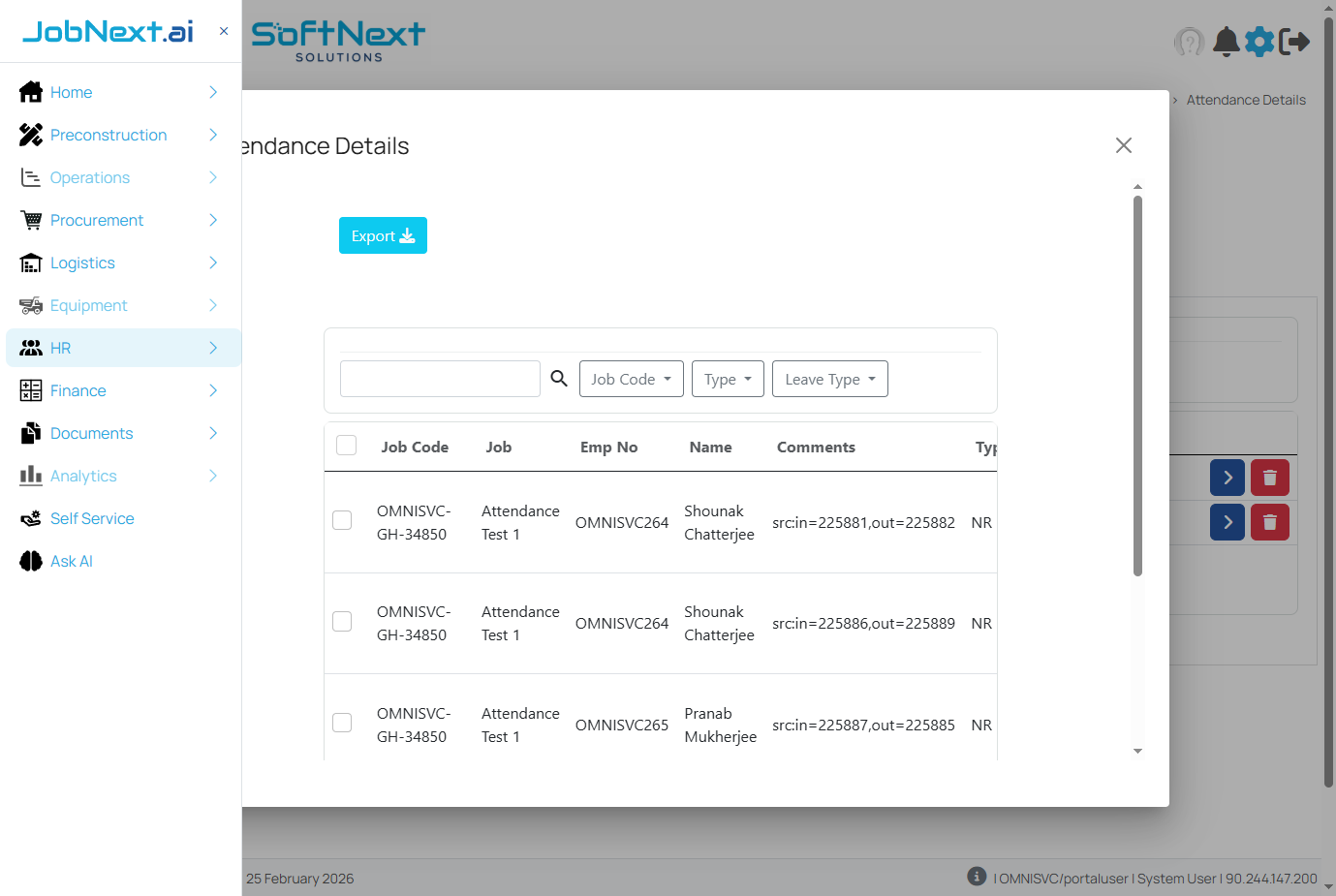The height and width of the screenshot is (896, 1336).
Task: Check the row with src:in=225881 comment
Action: coord(342,520)
